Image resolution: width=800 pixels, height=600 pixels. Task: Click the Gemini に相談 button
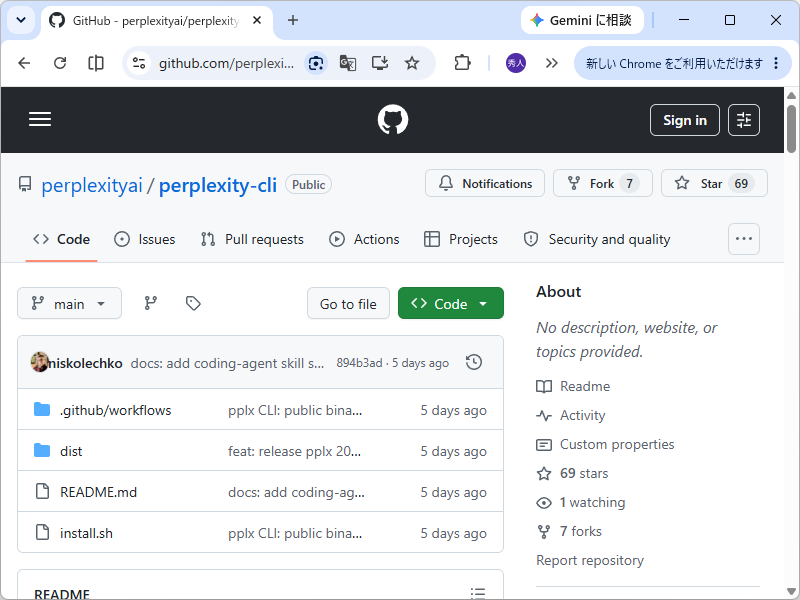(582, 20)
